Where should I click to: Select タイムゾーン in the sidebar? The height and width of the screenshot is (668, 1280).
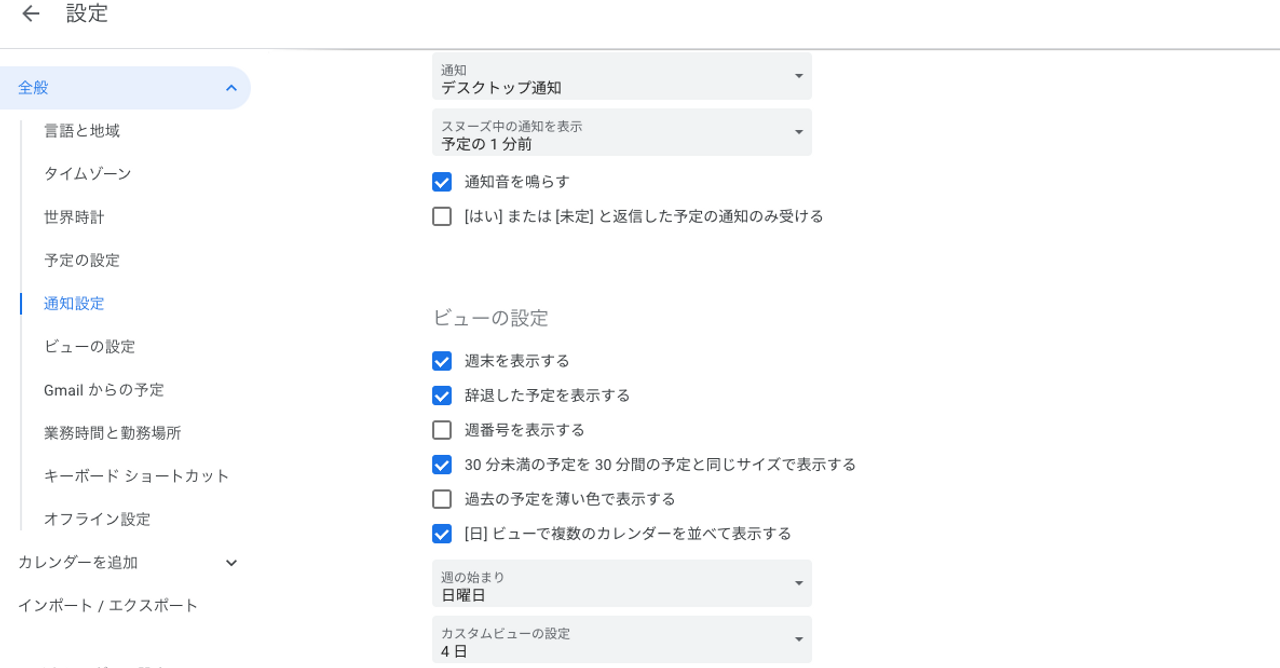[x=88, y=174]
